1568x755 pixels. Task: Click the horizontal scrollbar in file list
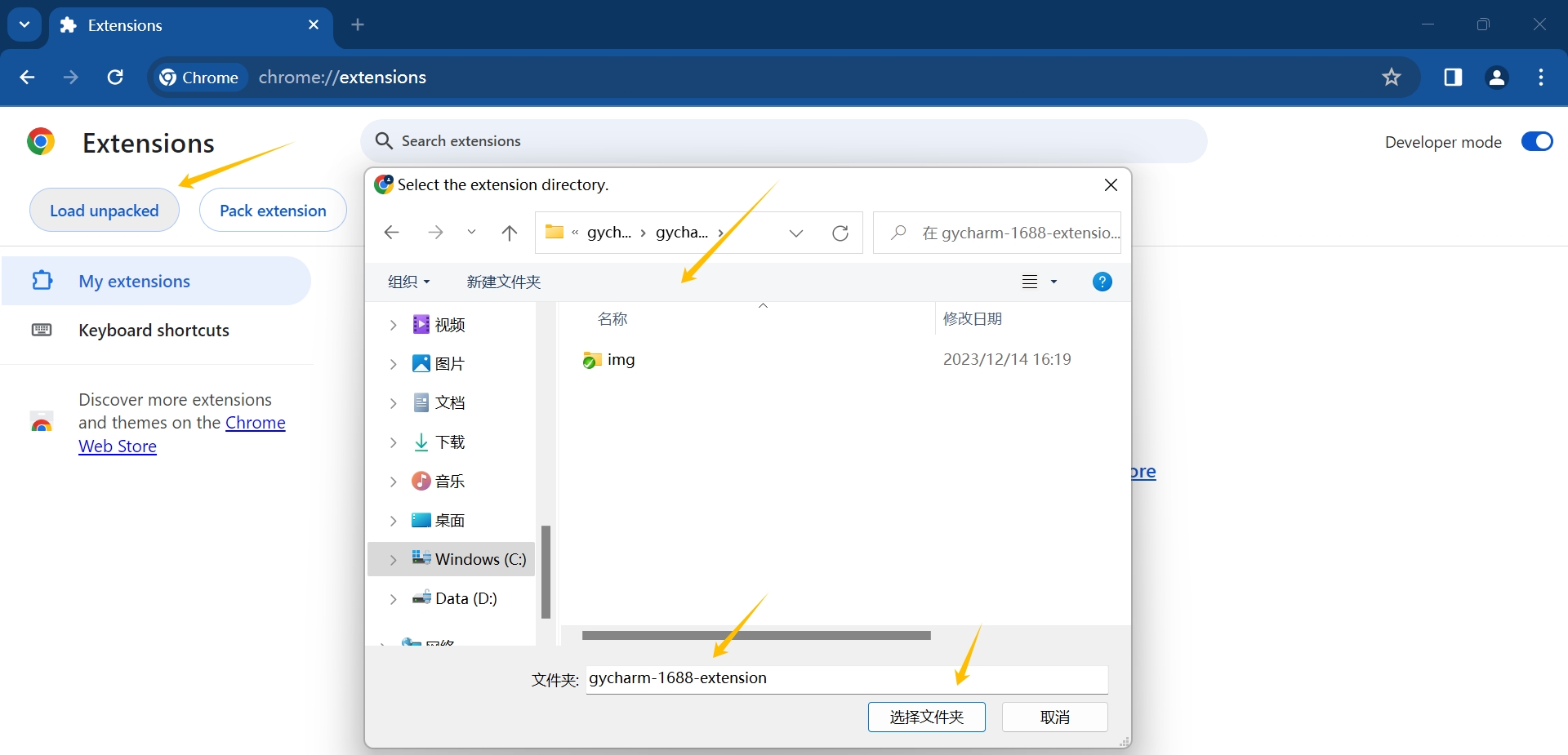(x=756, y=635)
